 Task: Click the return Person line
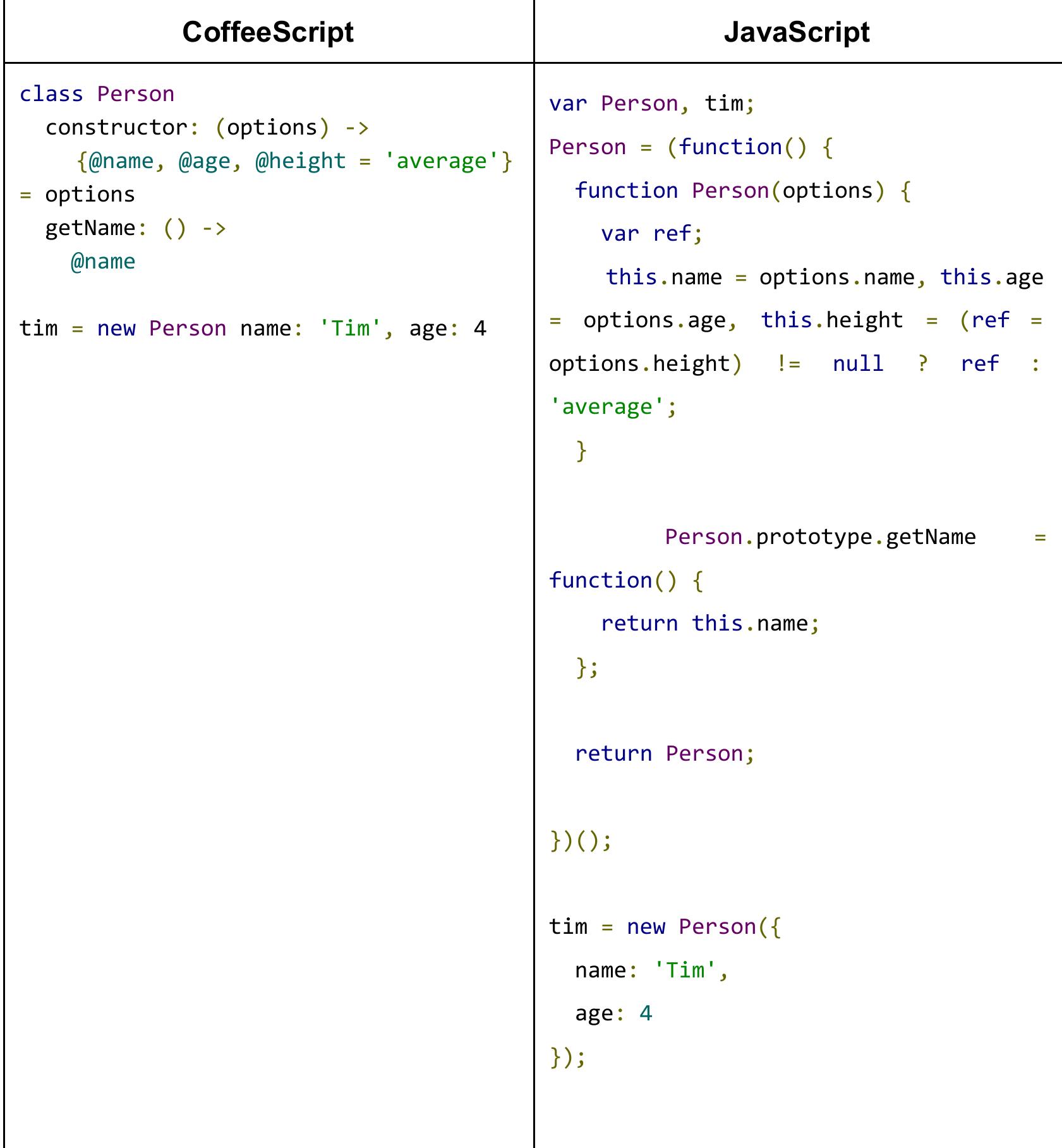pos(665,752)
